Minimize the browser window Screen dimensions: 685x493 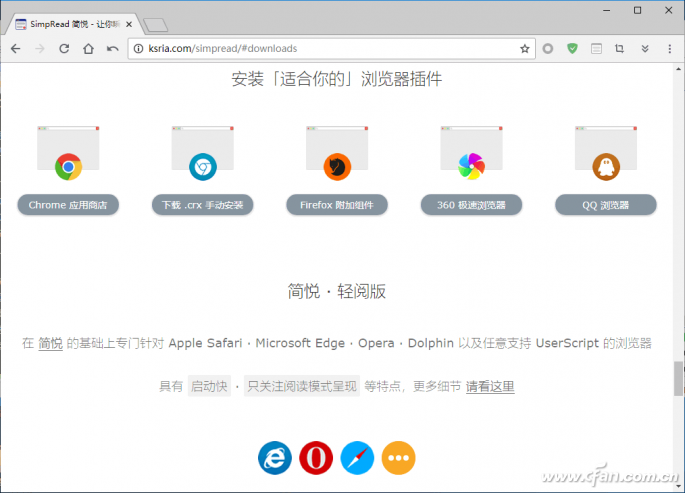coord(606,10)
